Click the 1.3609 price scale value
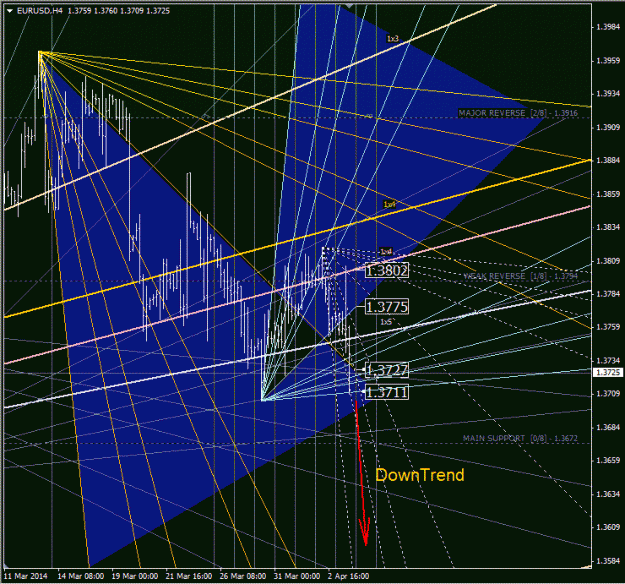 [x=608, y=527]
